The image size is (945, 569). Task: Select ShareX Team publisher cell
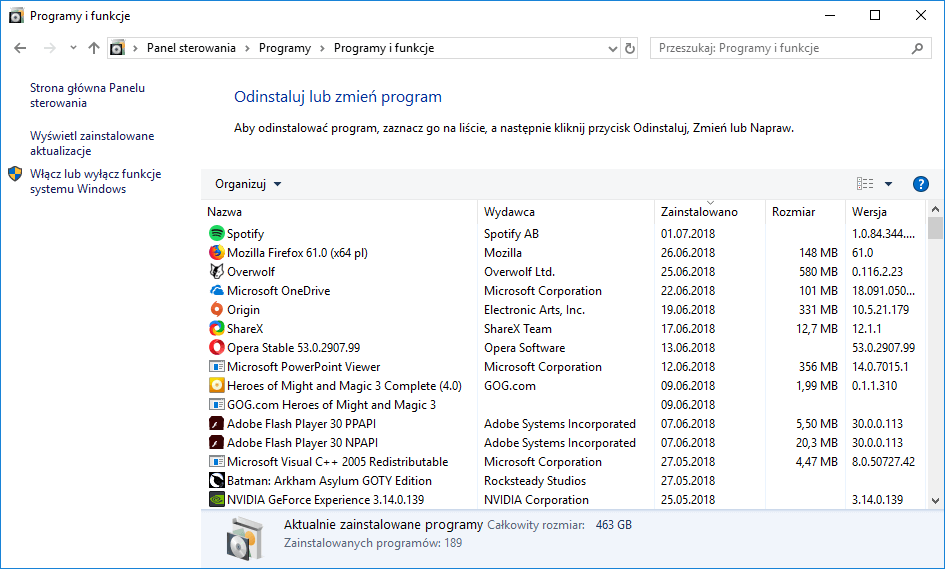tap(518, 329)
